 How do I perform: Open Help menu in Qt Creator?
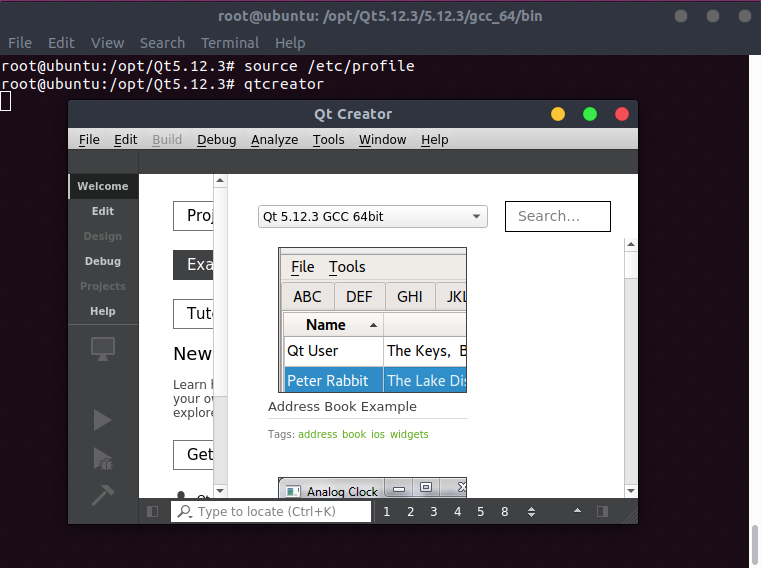434,140
